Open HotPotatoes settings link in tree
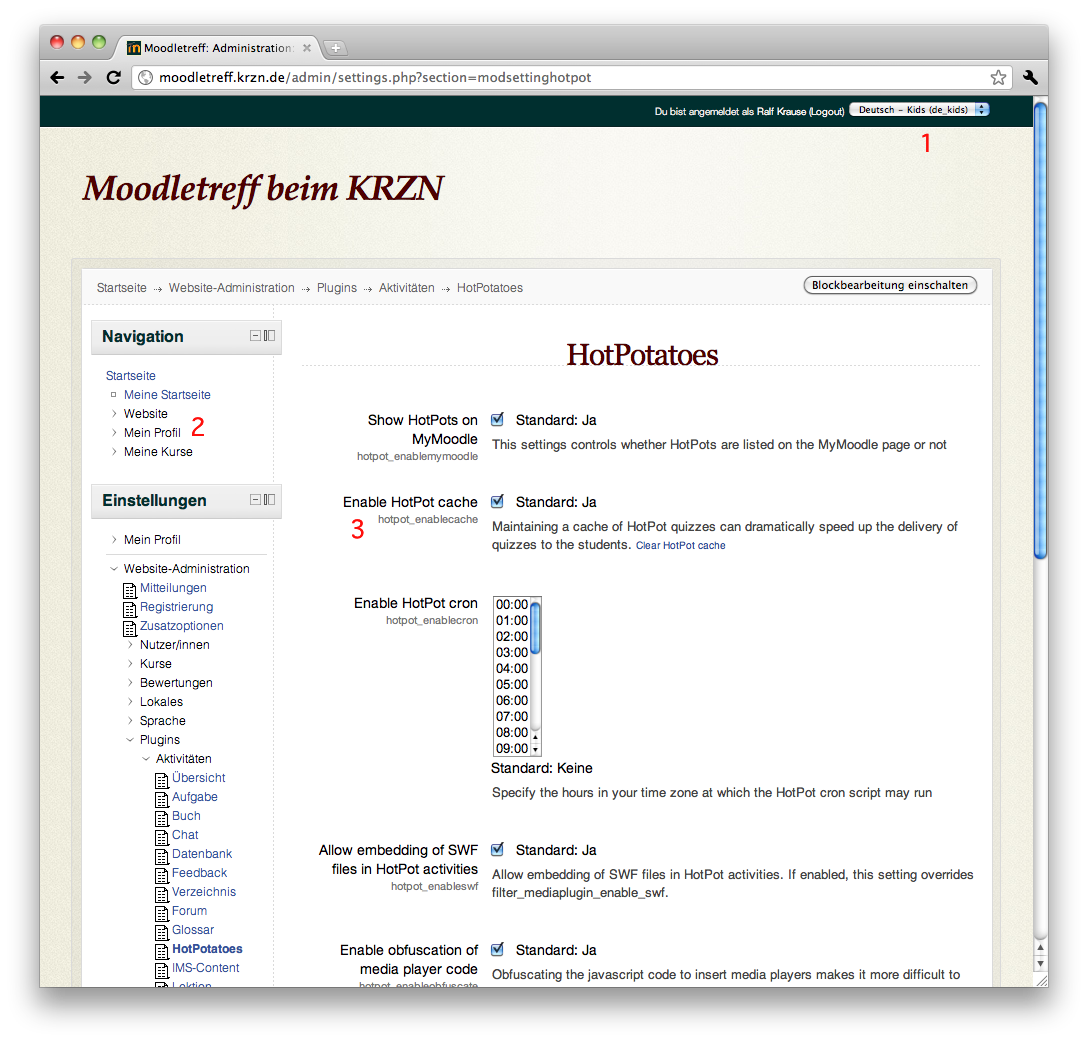The width and height of the screenshot is (1088, 1042). 207,948
